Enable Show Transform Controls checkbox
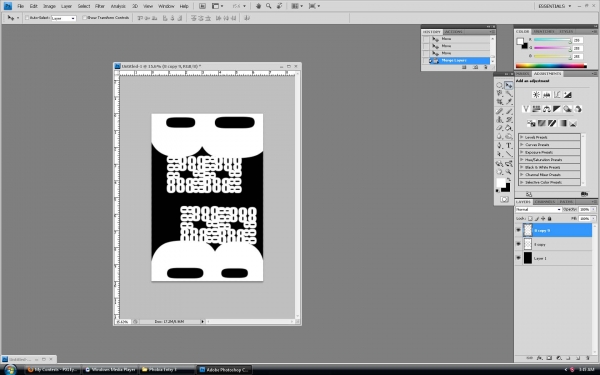The image size is (600, 375). pyautogui.click(x=85, y=18)
